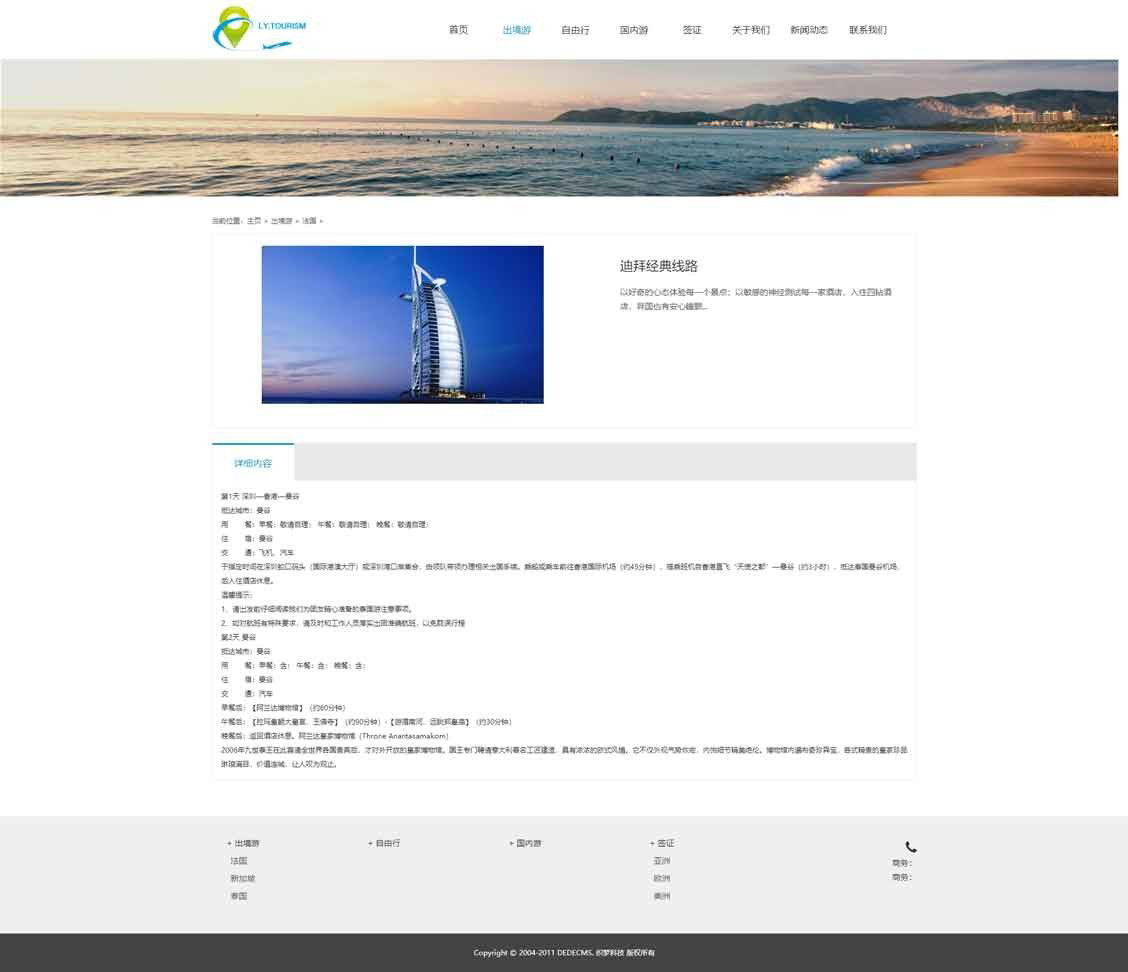Expand the footer + 国内游 section
This screenshot has width=1128, height=972.
(525, 843)
